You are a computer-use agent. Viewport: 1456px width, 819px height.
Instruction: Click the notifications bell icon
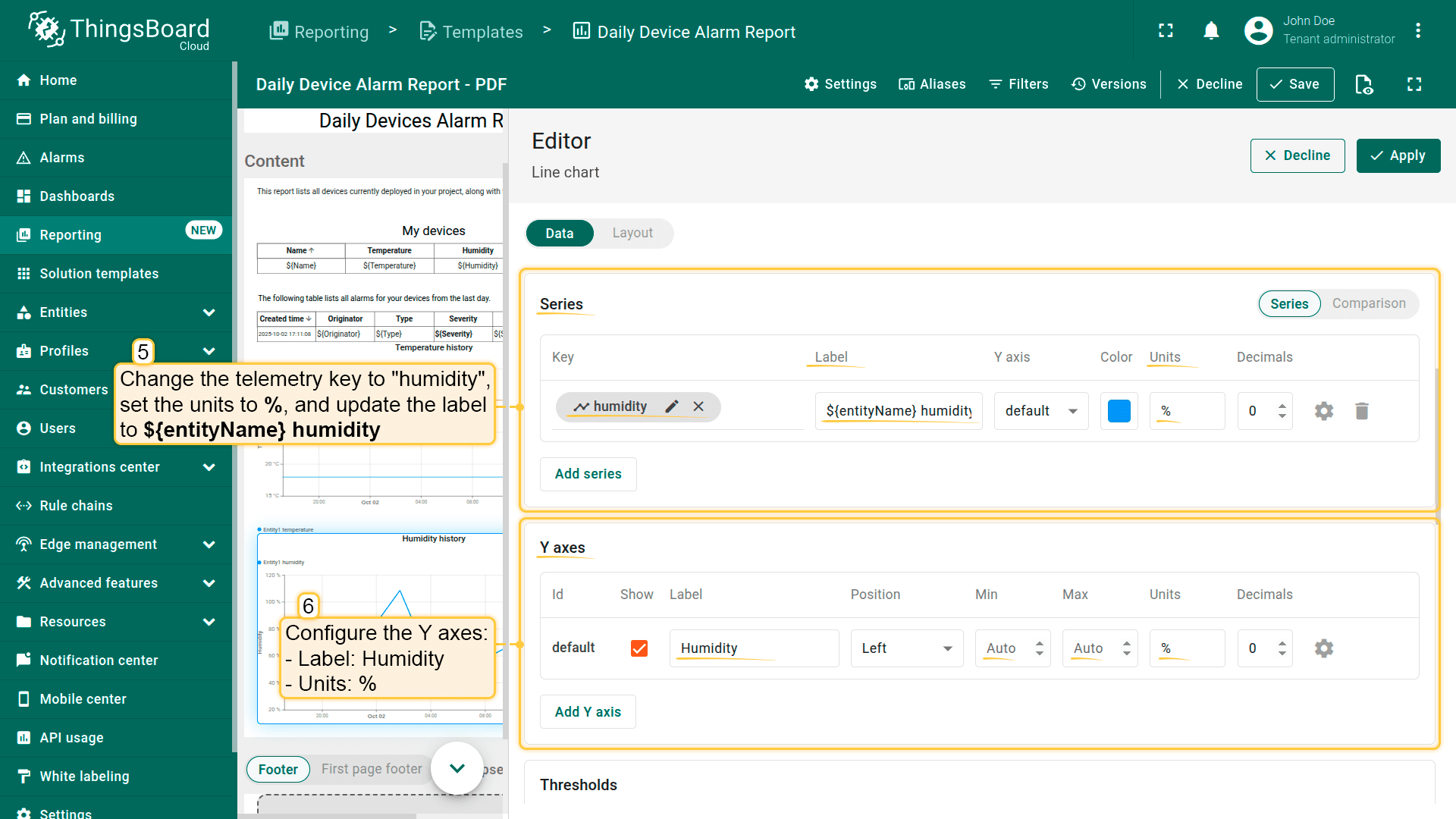[1211, 31]
